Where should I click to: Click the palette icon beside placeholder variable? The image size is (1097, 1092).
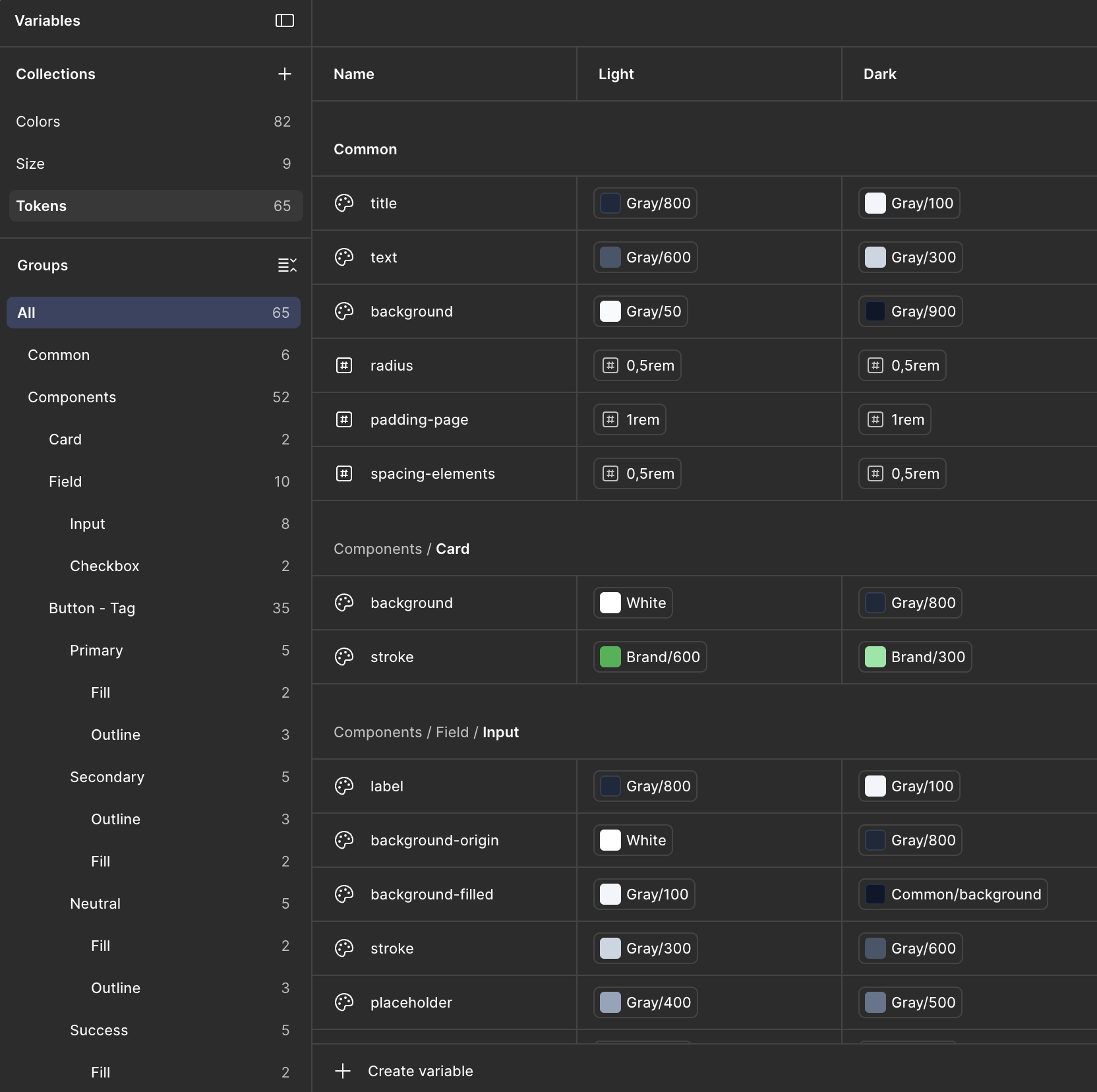coord(344,1002)
